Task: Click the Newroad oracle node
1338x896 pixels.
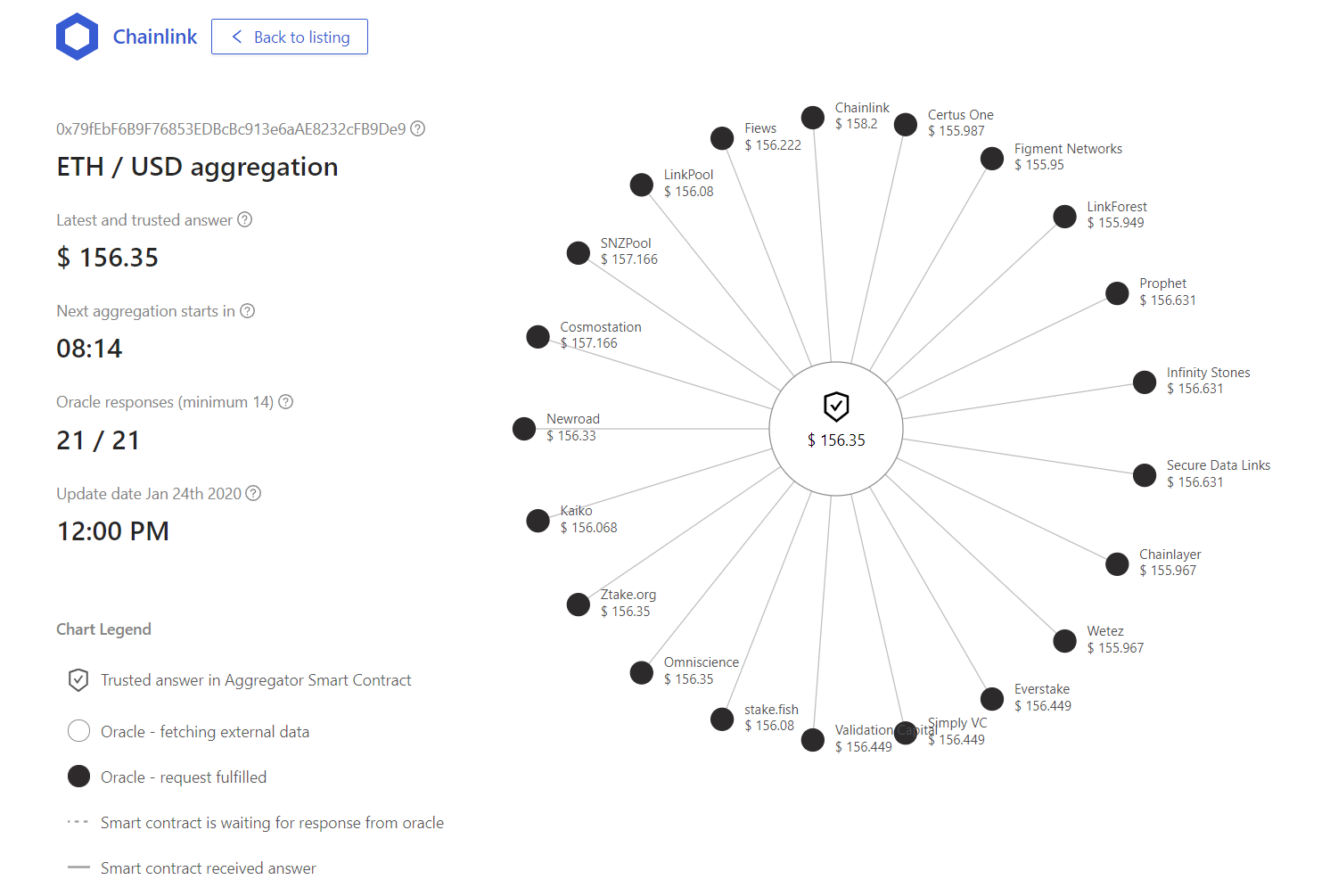Action: (524, 429)
